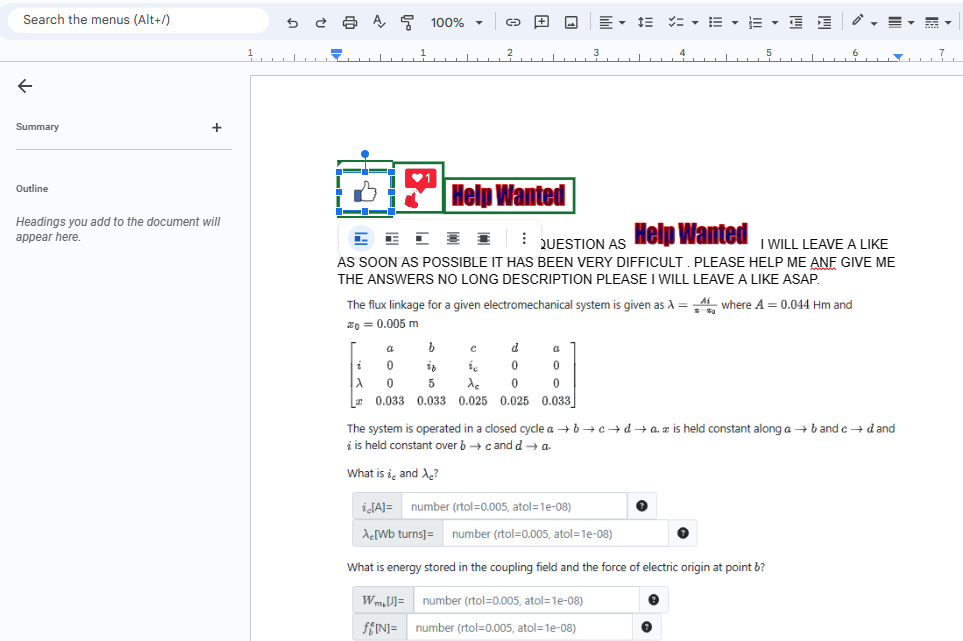
Task: Add a document summary
Action: click(217, 126)
